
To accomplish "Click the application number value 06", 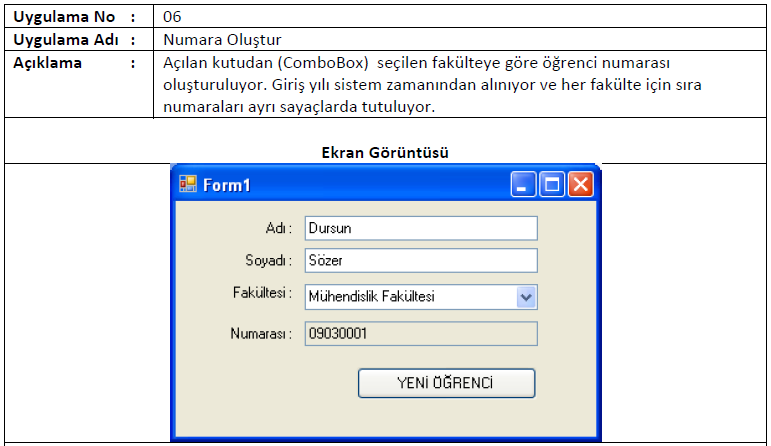I will (171, 17).
